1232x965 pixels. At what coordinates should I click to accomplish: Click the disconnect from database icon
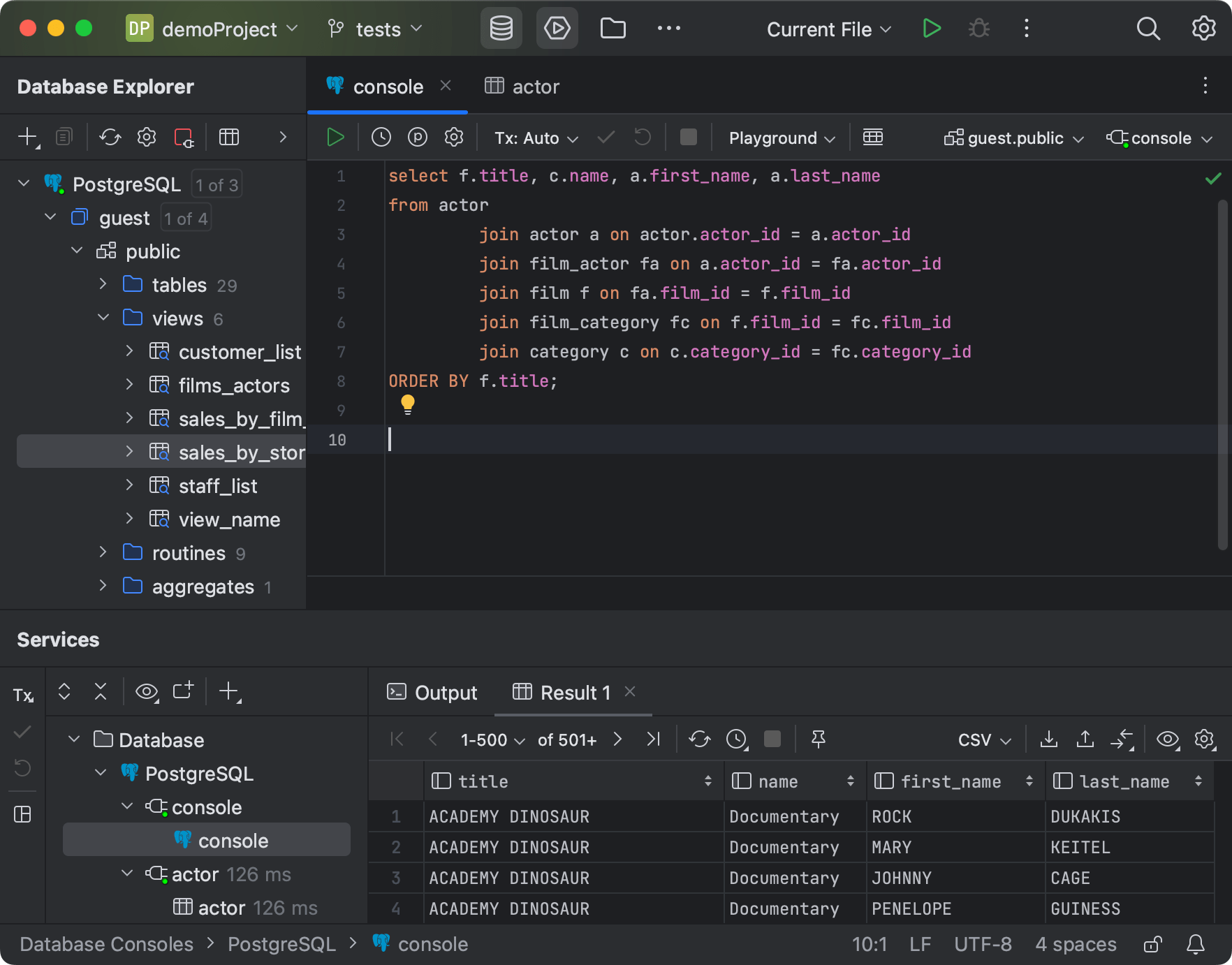(x=184, y=138)
